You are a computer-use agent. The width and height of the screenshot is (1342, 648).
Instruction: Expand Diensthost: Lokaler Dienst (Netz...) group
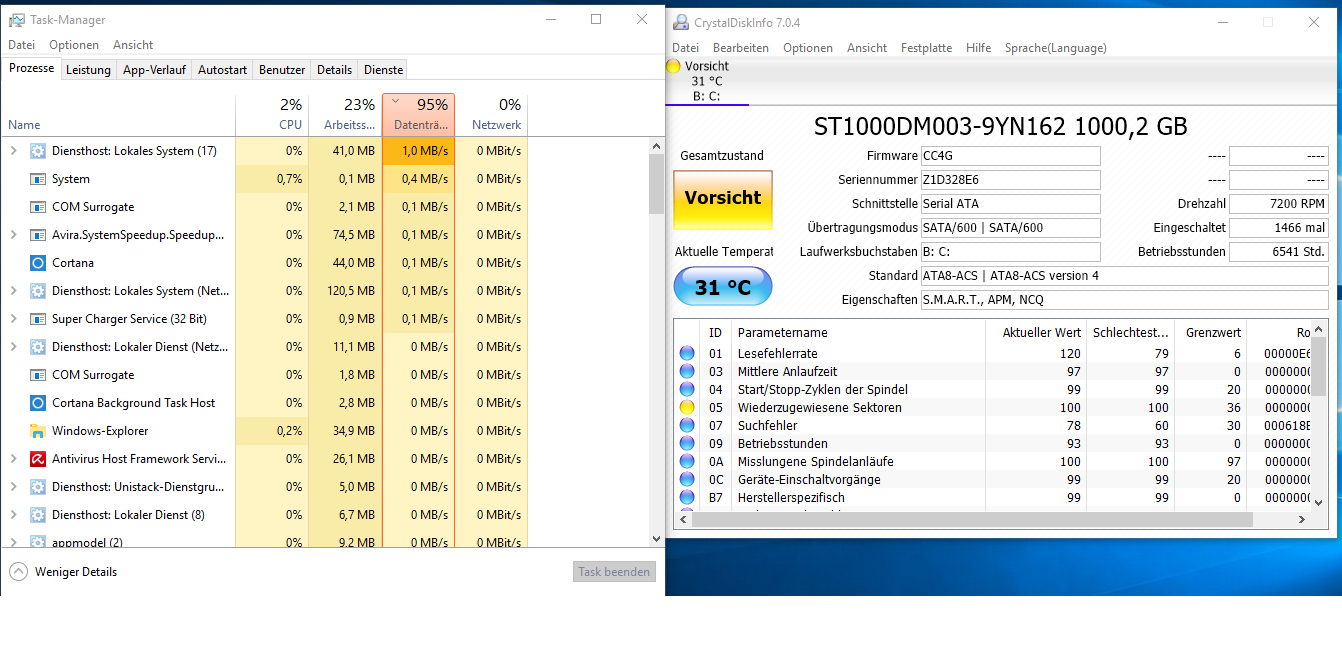tap(13, 347)
